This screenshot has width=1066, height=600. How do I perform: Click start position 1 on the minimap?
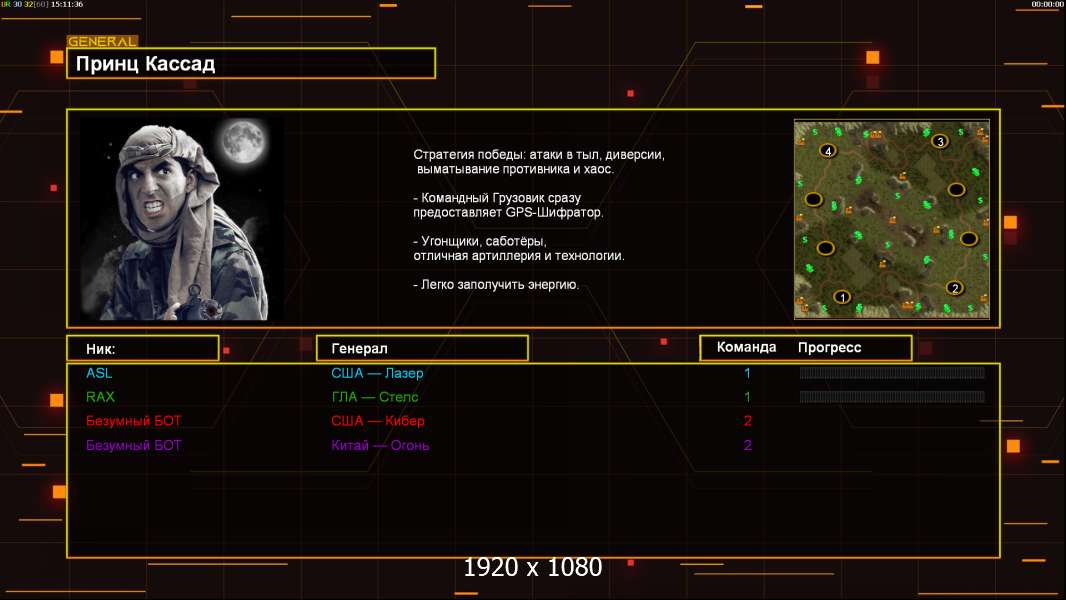point(842,297)
